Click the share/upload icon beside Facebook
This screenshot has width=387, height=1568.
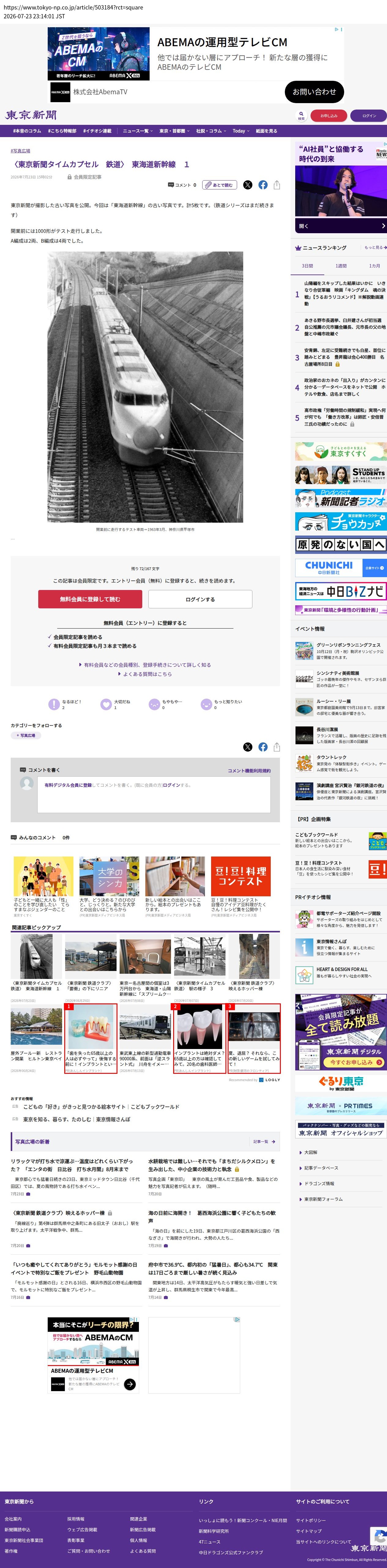[x=277, y=185]
